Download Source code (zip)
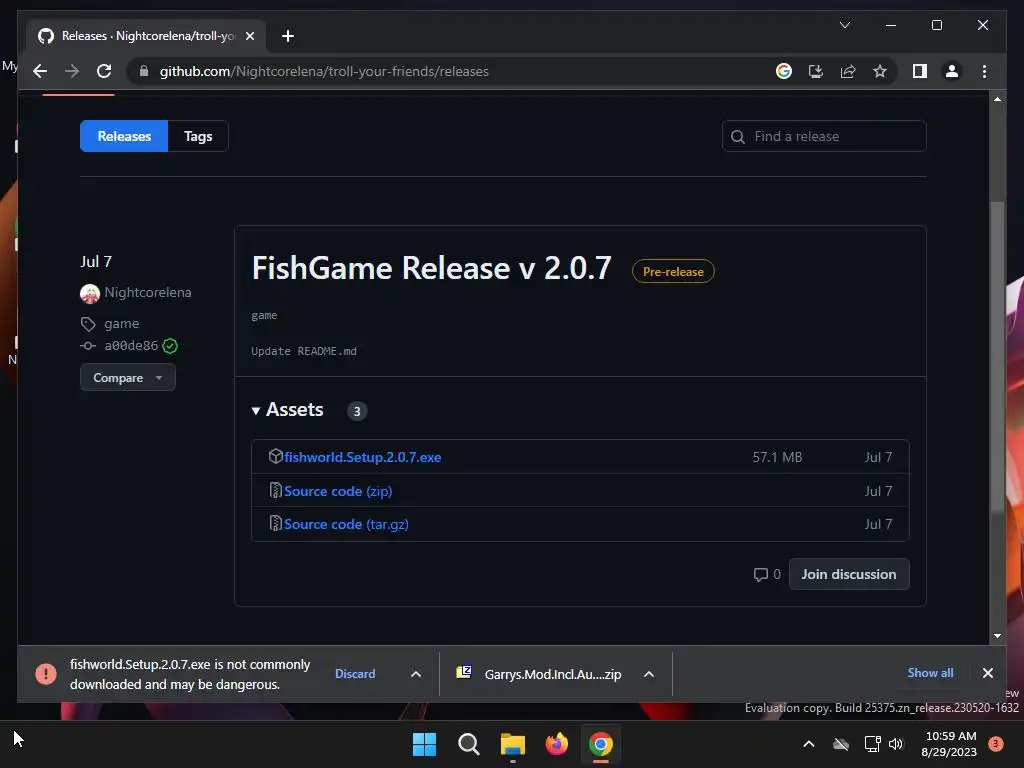Viewport: 1024px width, 768px height. click(x=338, y=491)
